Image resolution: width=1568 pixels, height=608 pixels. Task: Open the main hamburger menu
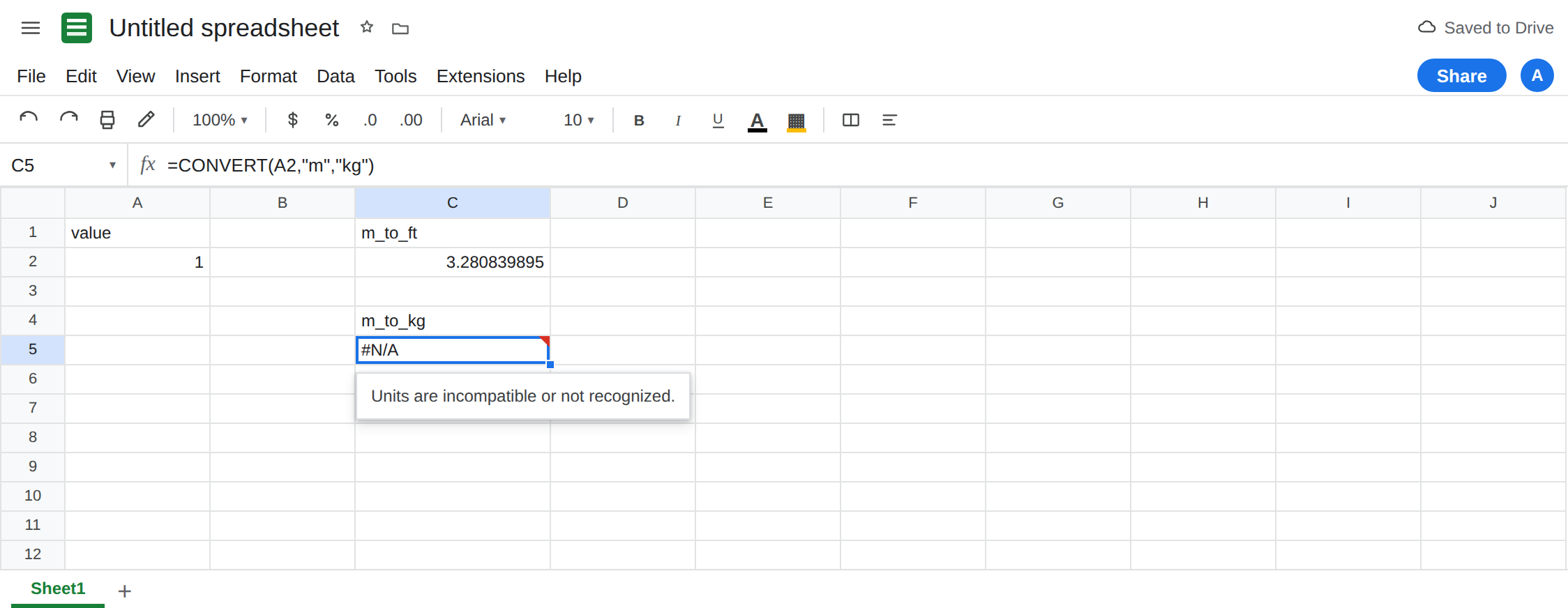(x=31, y=28)
